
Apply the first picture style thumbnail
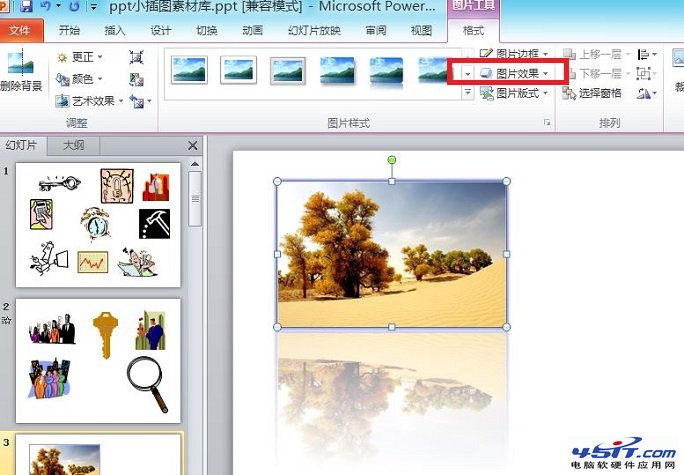[189, 69]
